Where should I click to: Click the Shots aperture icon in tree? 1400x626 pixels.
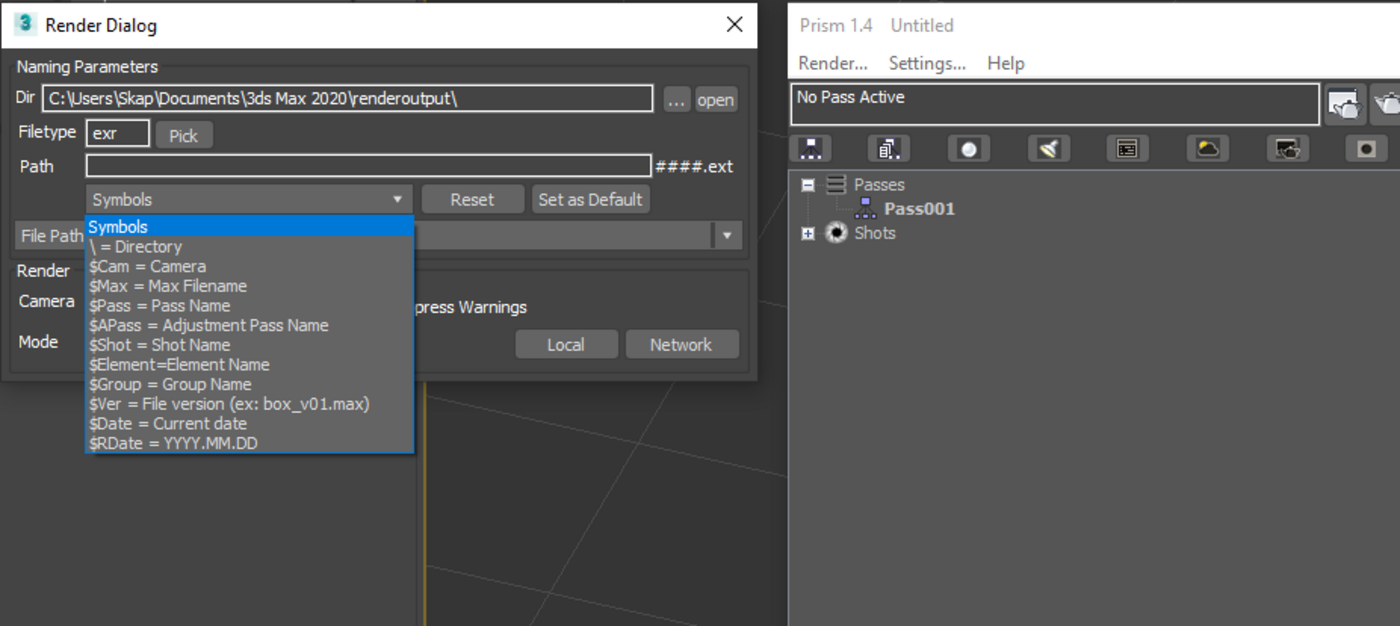click(836, 233)
